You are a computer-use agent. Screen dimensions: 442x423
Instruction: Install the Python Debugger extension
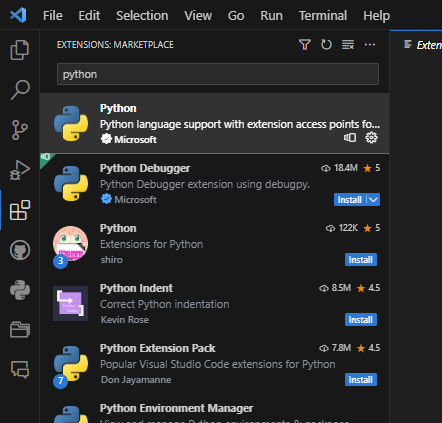350,200
